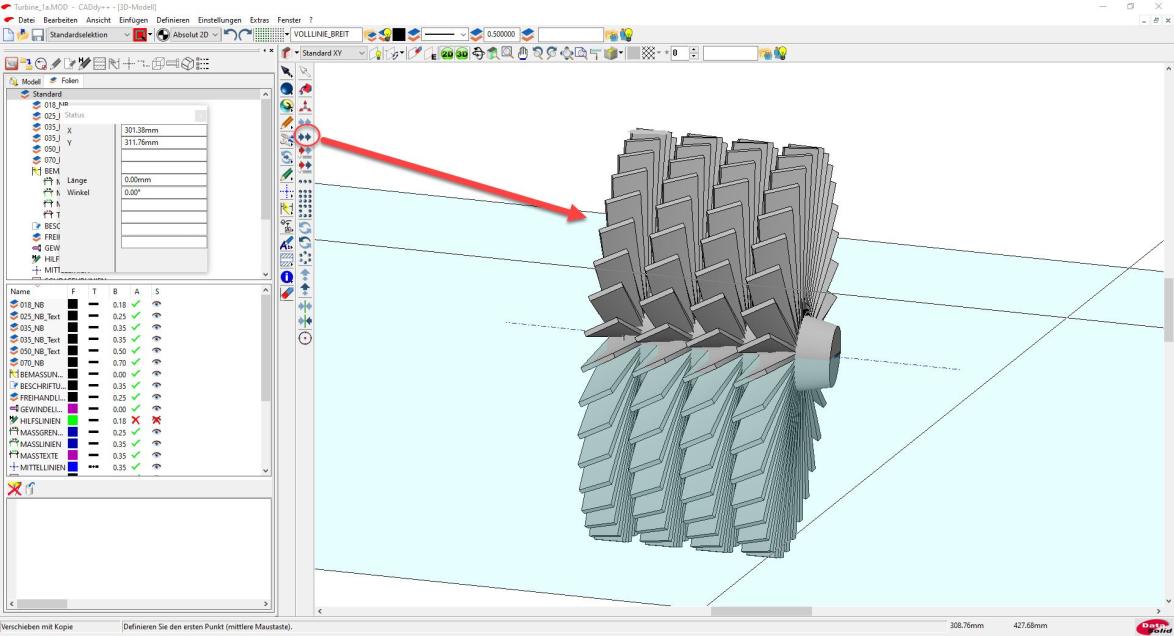Select the eraser tool in vertical toolbar
This screenshot has width=1174, height=636.
[x=287, y=293]
